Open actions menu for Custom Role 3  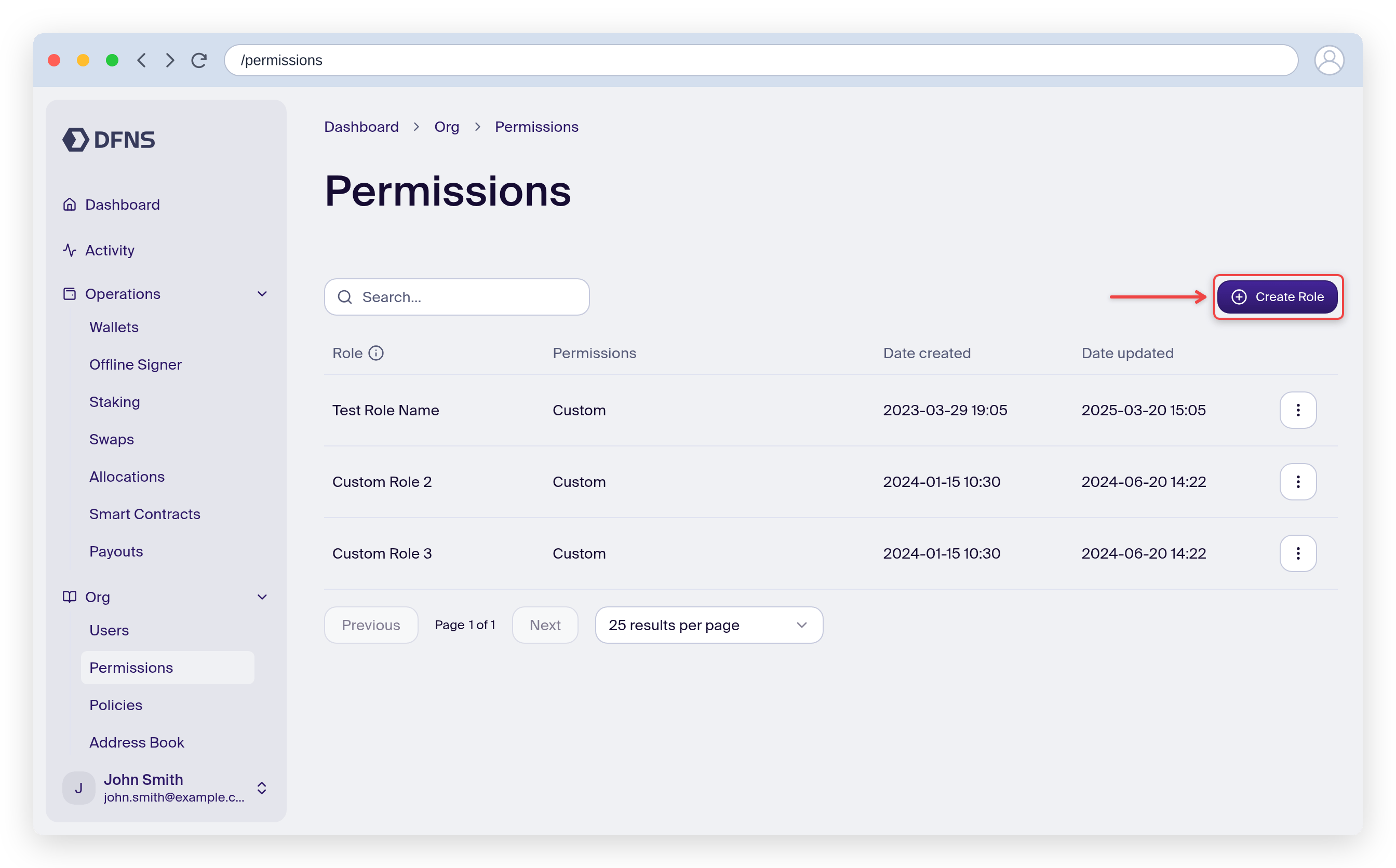coord(1298,553)
